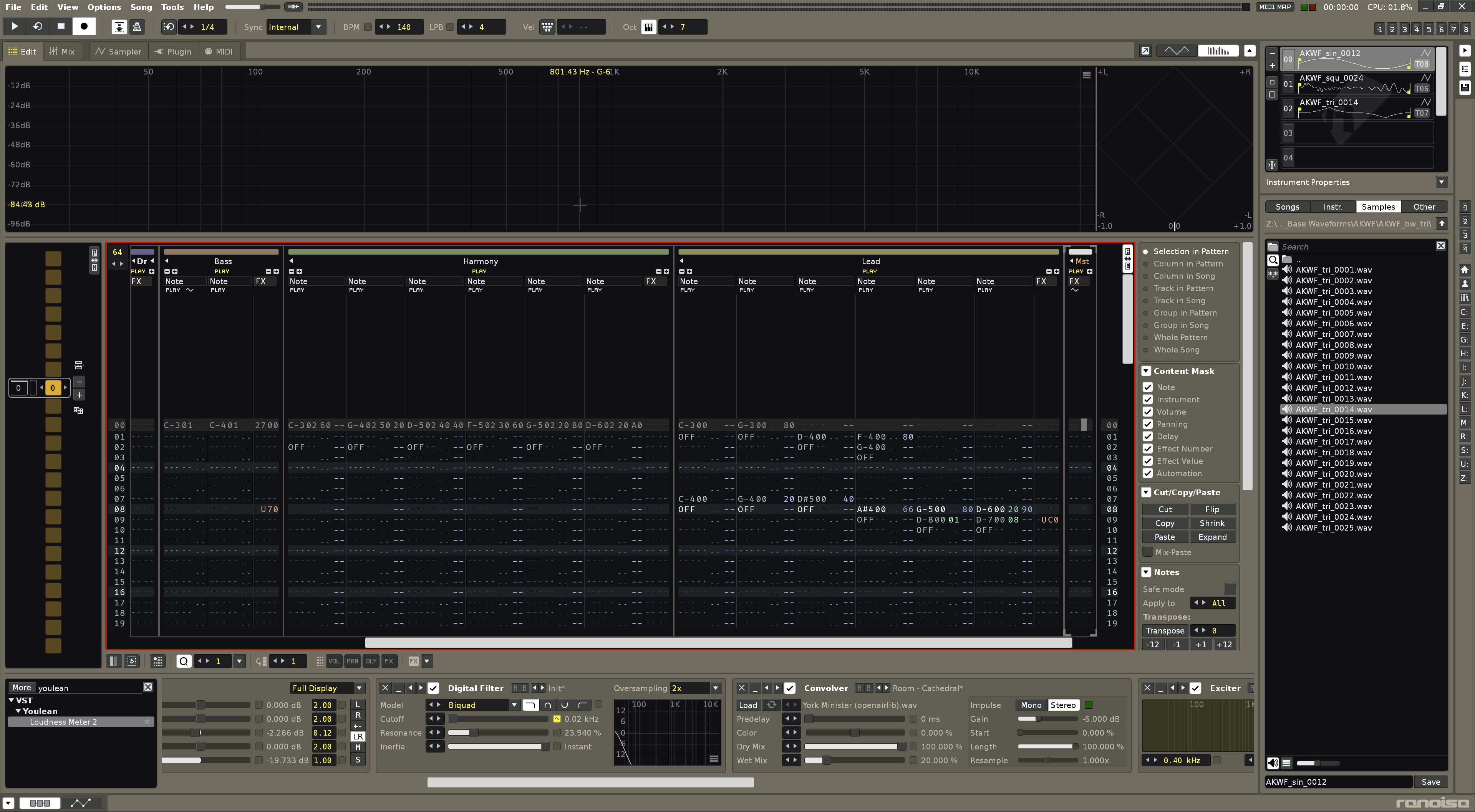Clear the file browser search with the X
1475x812 pixels.
[1441, 245]
